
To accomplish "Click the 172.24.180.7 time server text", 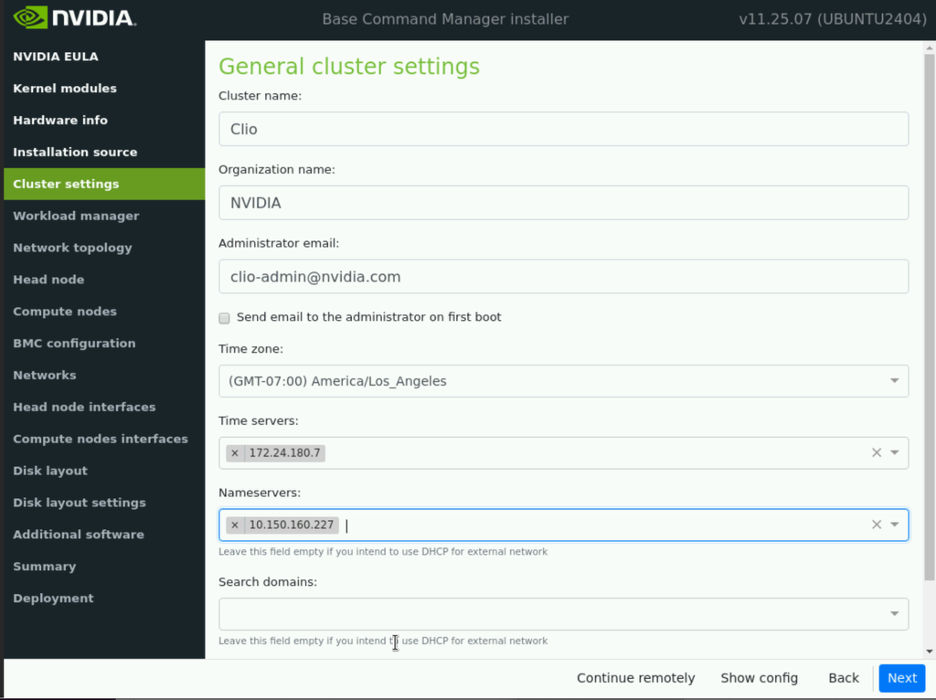I will click(x=285, y=453).
